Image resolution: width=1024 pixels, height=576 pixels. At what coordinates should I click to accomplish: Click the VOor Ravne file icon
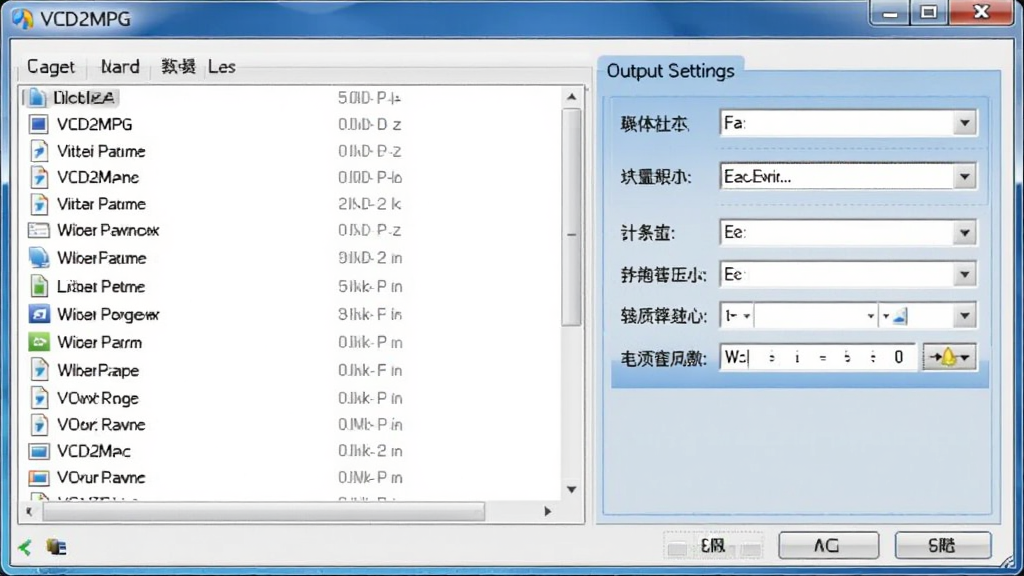(39, 424)
